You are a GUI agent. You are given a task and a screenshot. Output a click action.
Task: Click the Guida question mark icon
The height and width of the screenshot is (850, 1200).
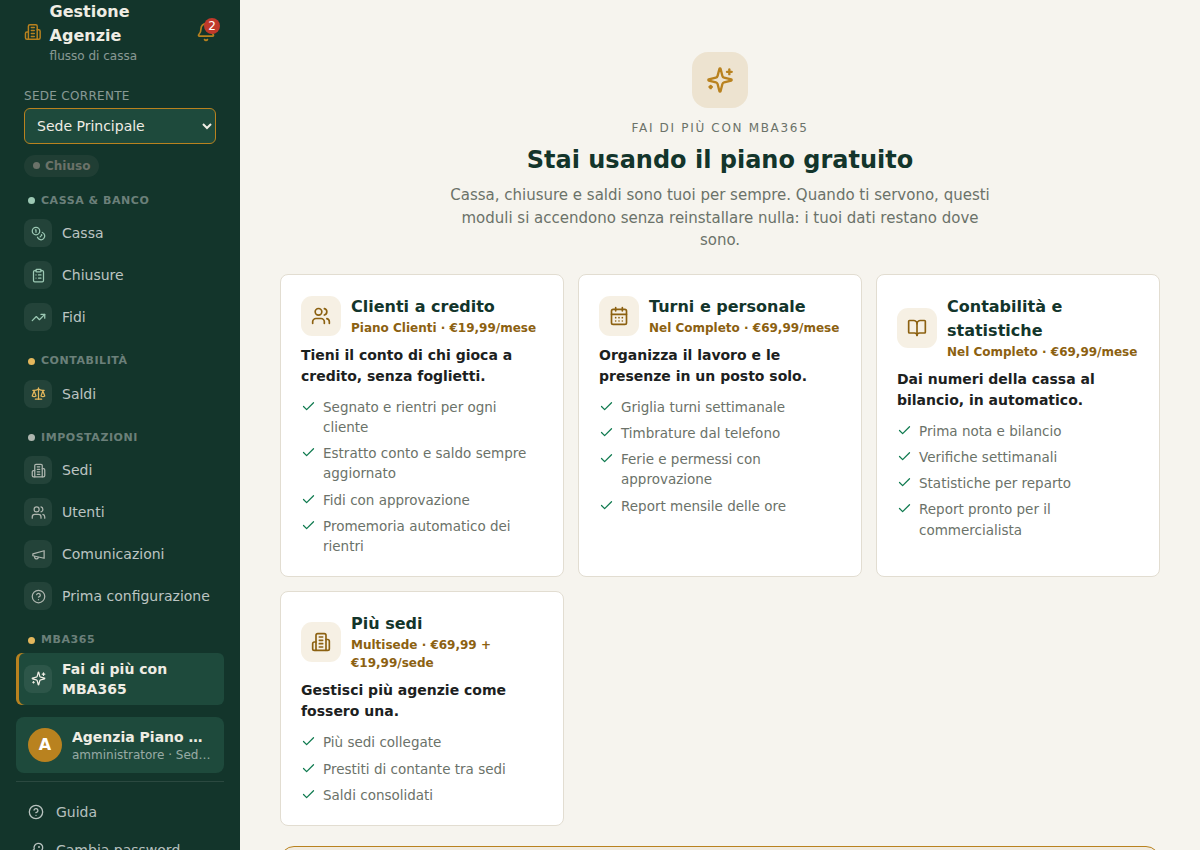coord(36,812)
